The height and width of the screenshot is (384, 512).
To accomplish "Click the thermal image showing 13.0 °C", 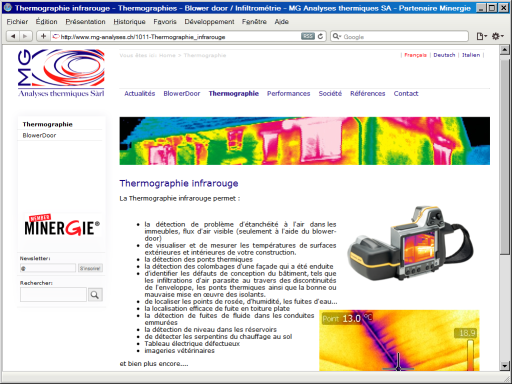I will click(x=399, y=340).
